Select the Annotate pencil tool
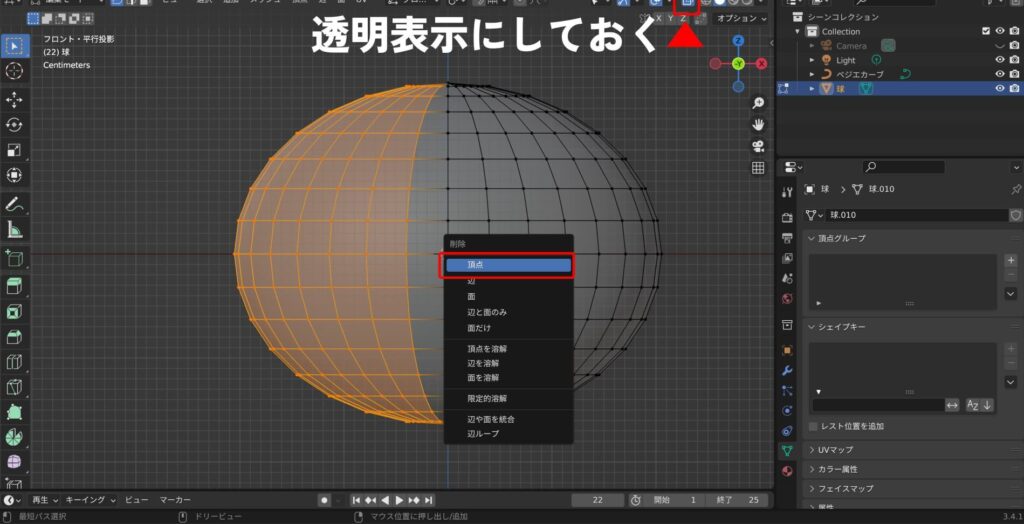The image size is (1024, 524). (x=14, y=204)
